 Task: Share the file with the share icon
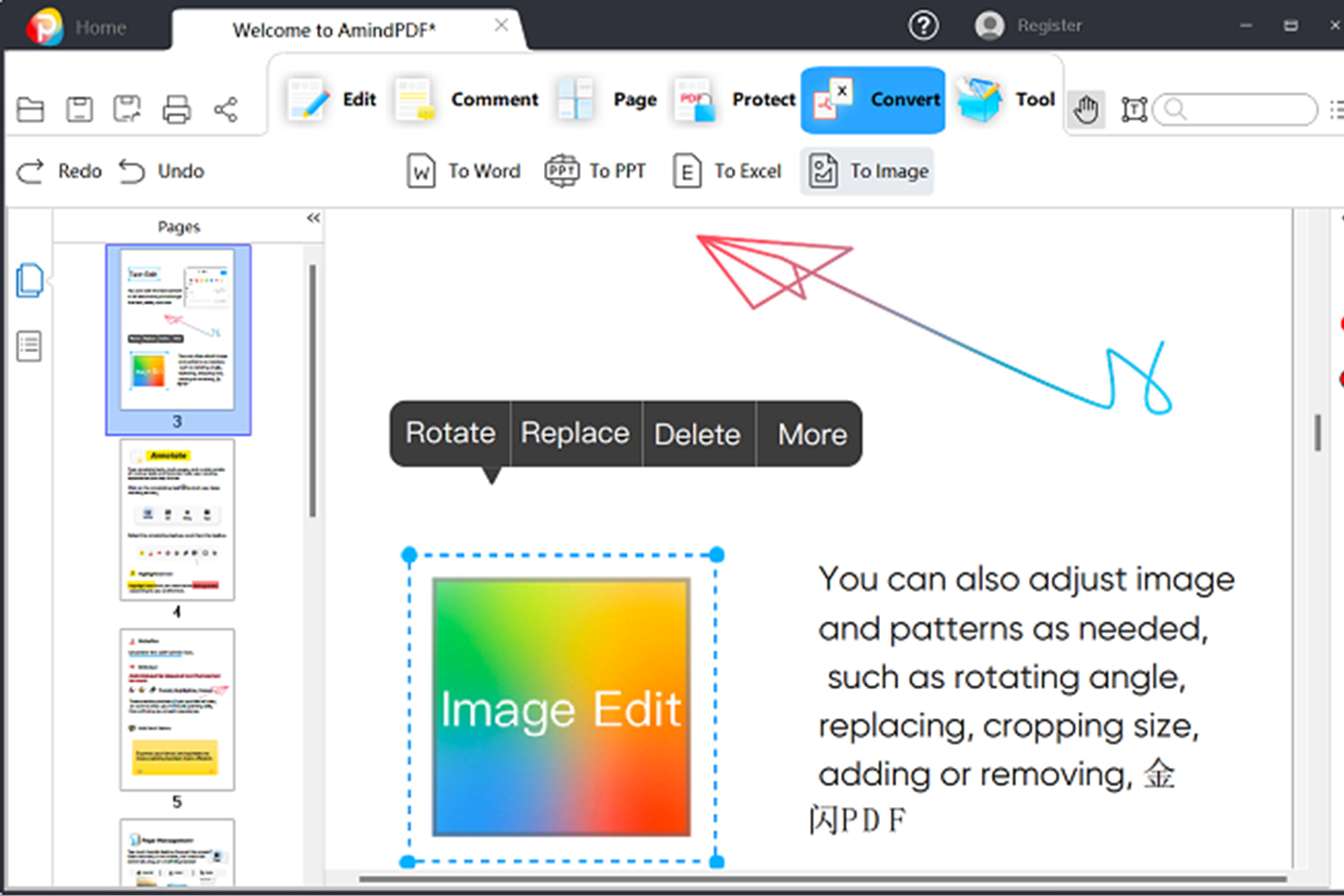click(224, 109)
